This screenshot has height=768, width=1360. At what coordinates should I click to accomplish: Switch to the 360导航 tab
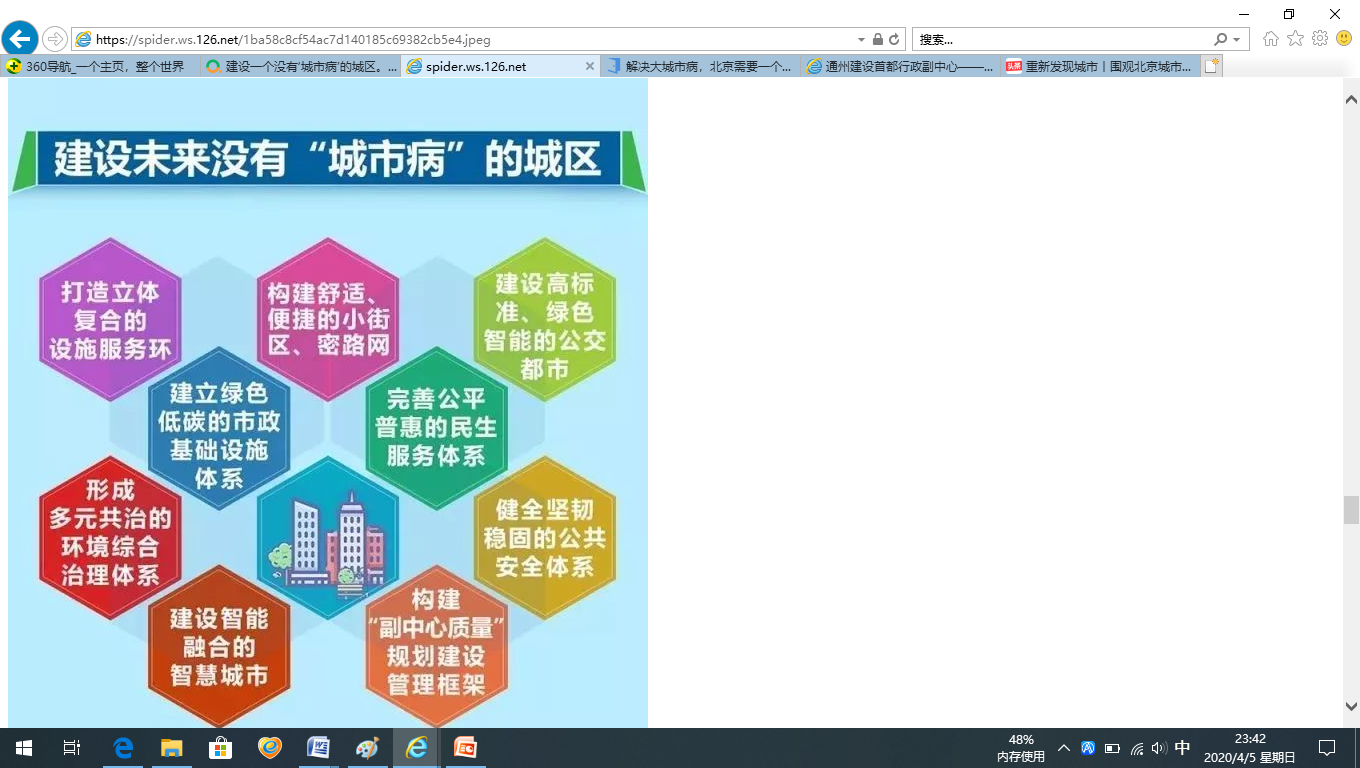coord(100,66)
